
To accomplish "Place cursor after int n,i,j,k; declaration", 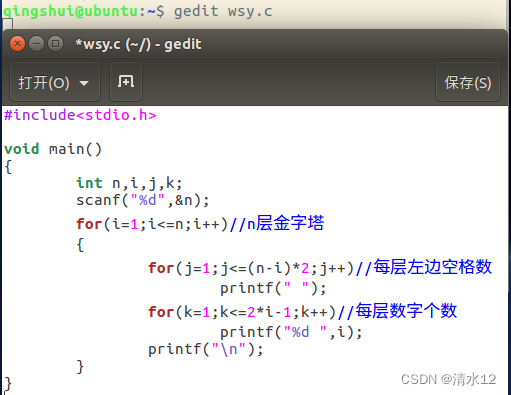I will click(x=183, y=183).
